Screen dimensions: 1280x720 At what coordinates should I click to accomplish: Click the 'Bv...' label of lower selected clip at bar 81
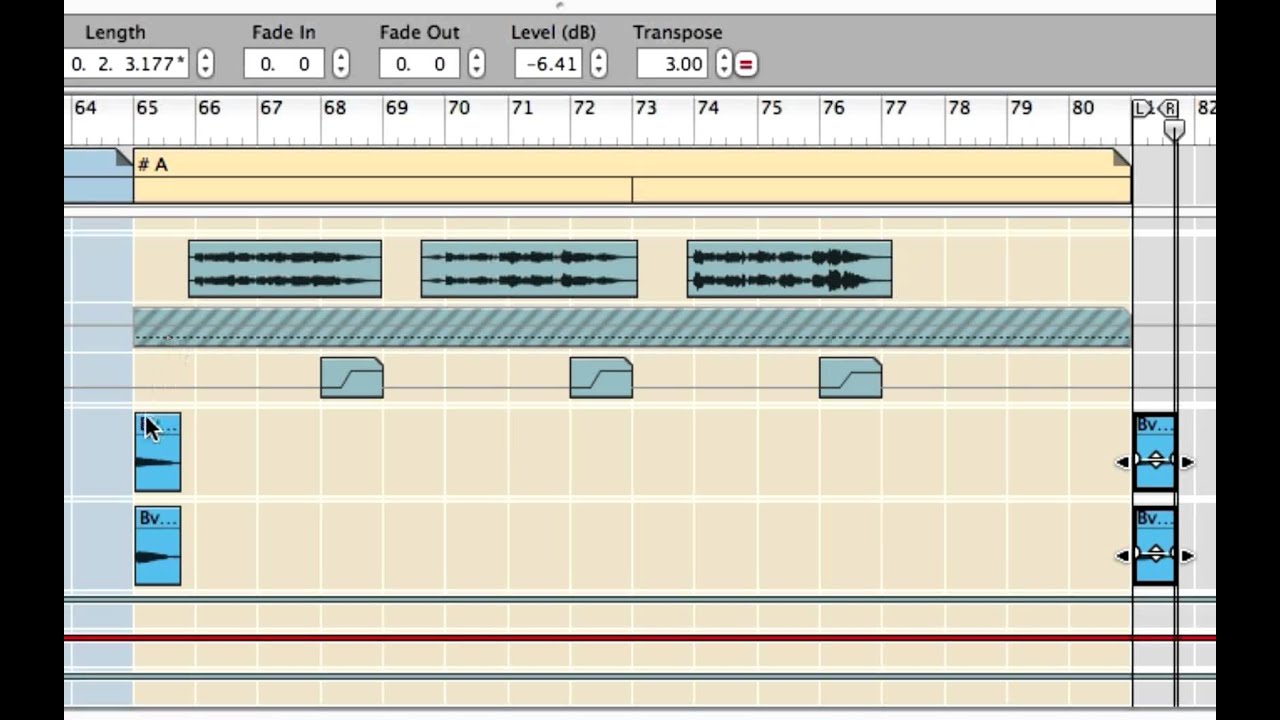tap(1155, 518)
